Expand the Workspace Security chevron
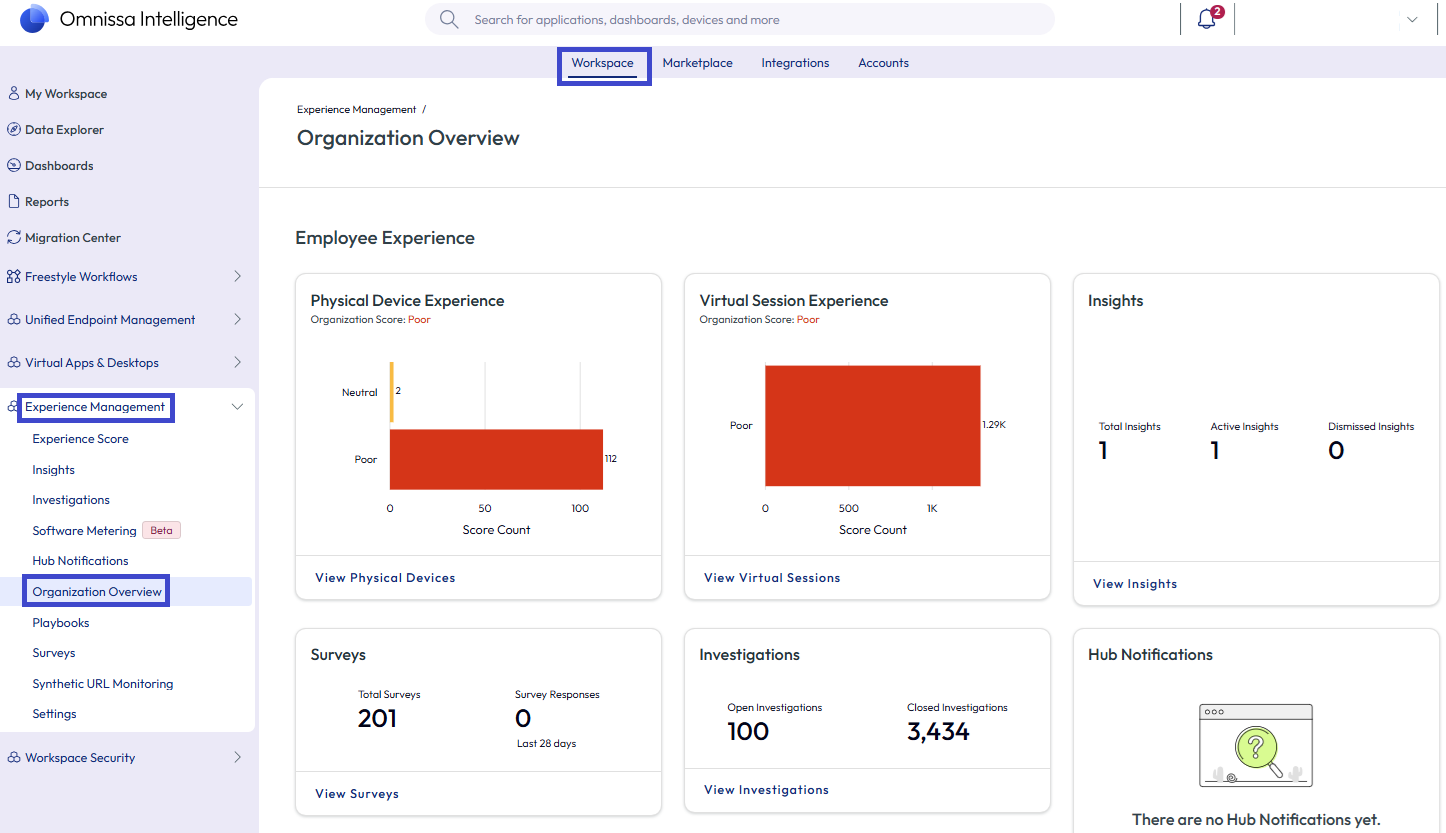Image resolution: width=1446 pixels, height=833 pixels. point(237,757)
